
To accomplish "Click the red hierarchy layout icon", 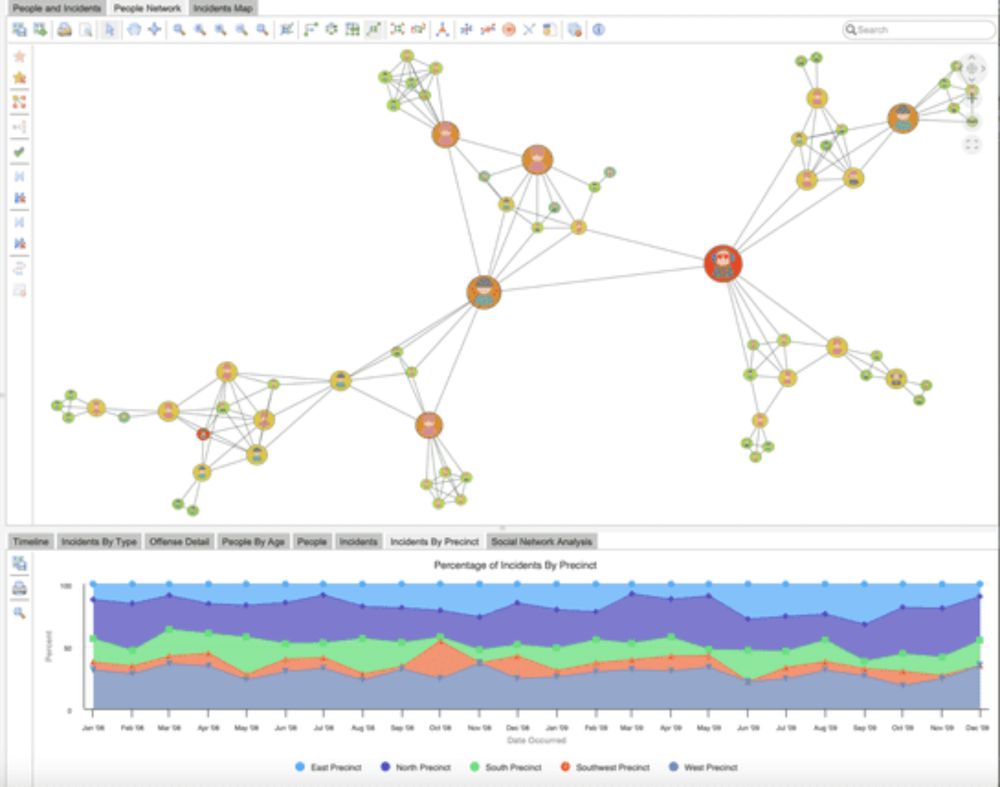I will coord(442,29).
